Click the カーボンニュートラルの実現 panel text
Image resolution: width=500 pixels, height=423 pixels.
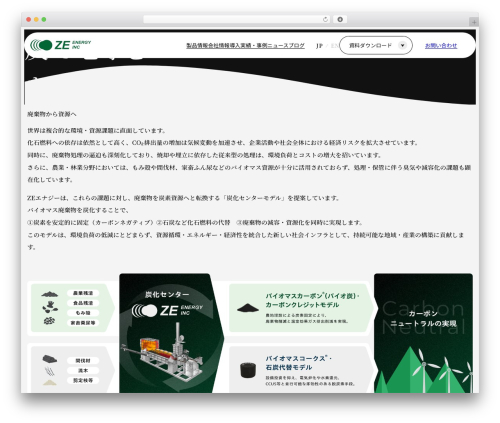point(423,319)
